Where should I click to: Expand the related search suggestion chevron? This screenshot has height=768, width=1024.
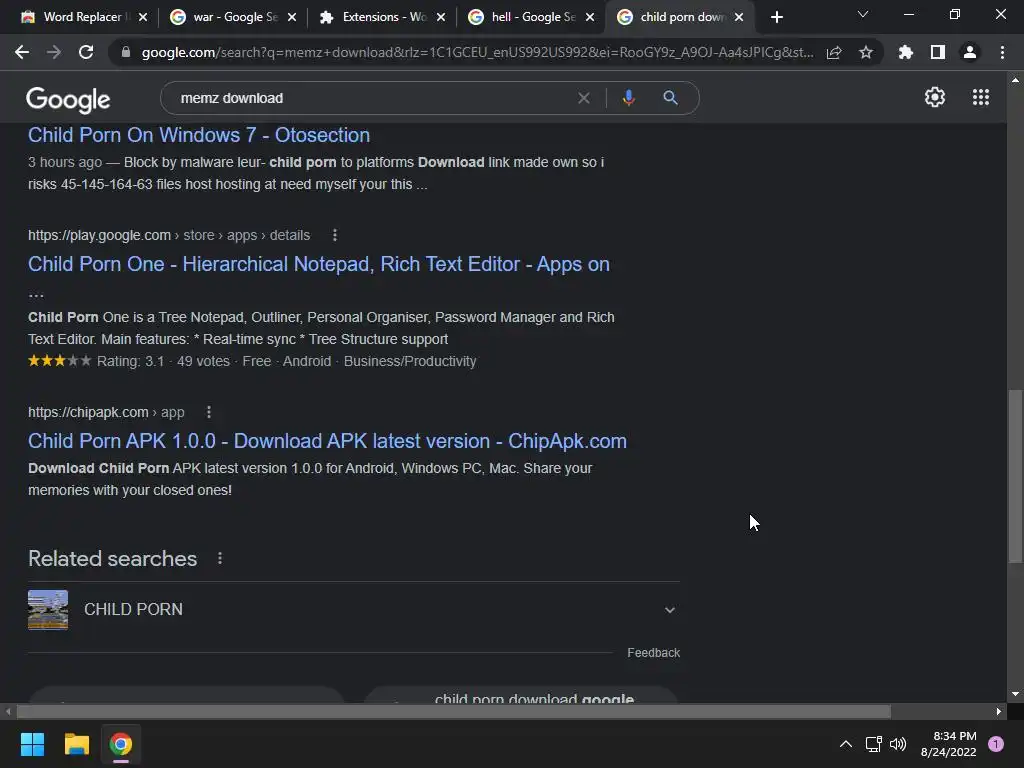[669, 610]
